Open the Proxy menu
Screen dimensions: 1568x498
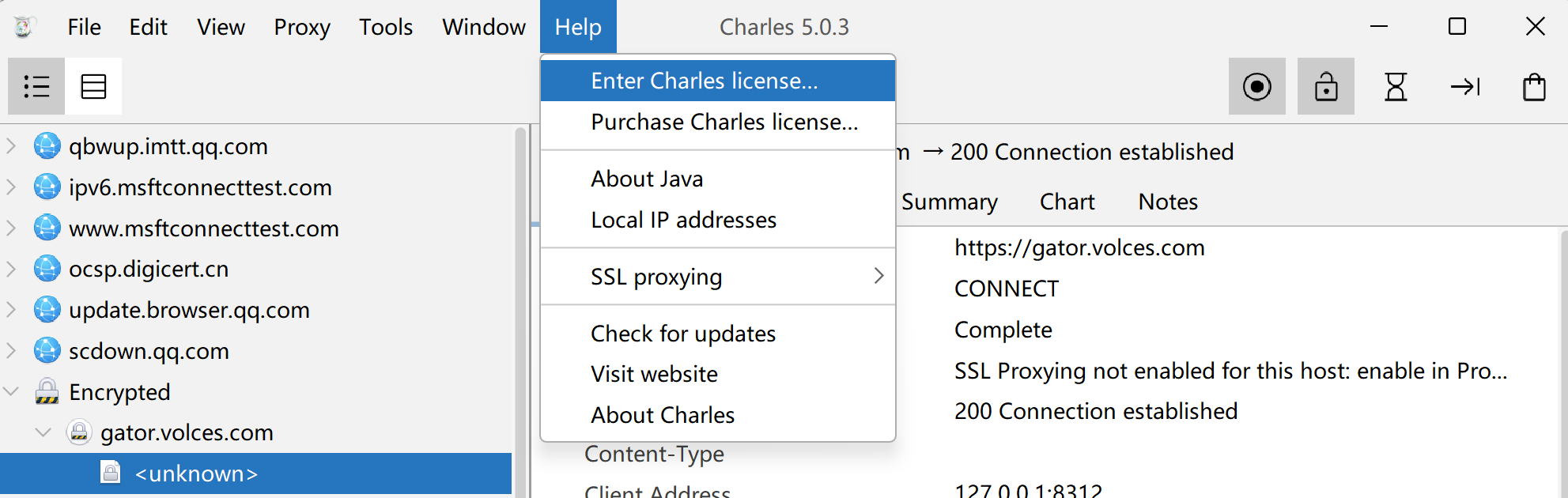click(x=302, y=27)
